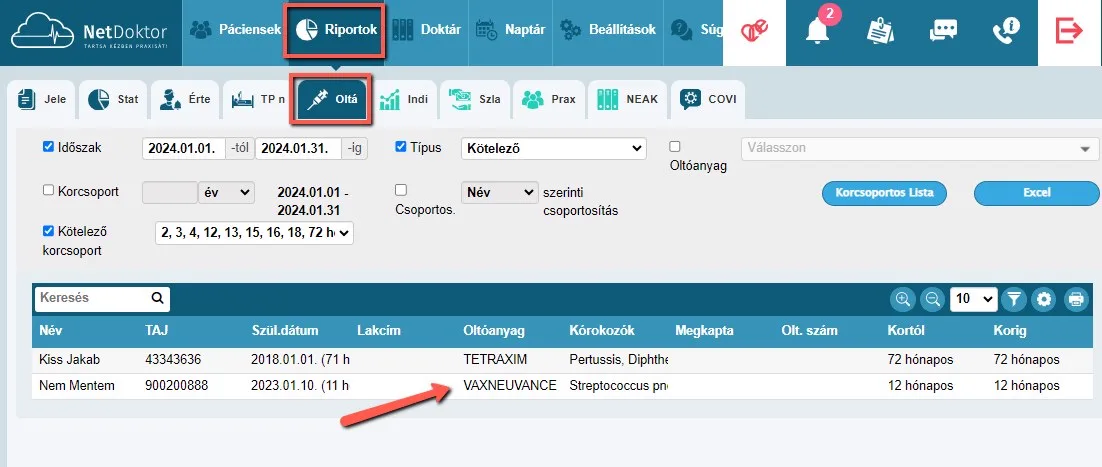Select the Nem Mentem row name

[x=77, y=385]
